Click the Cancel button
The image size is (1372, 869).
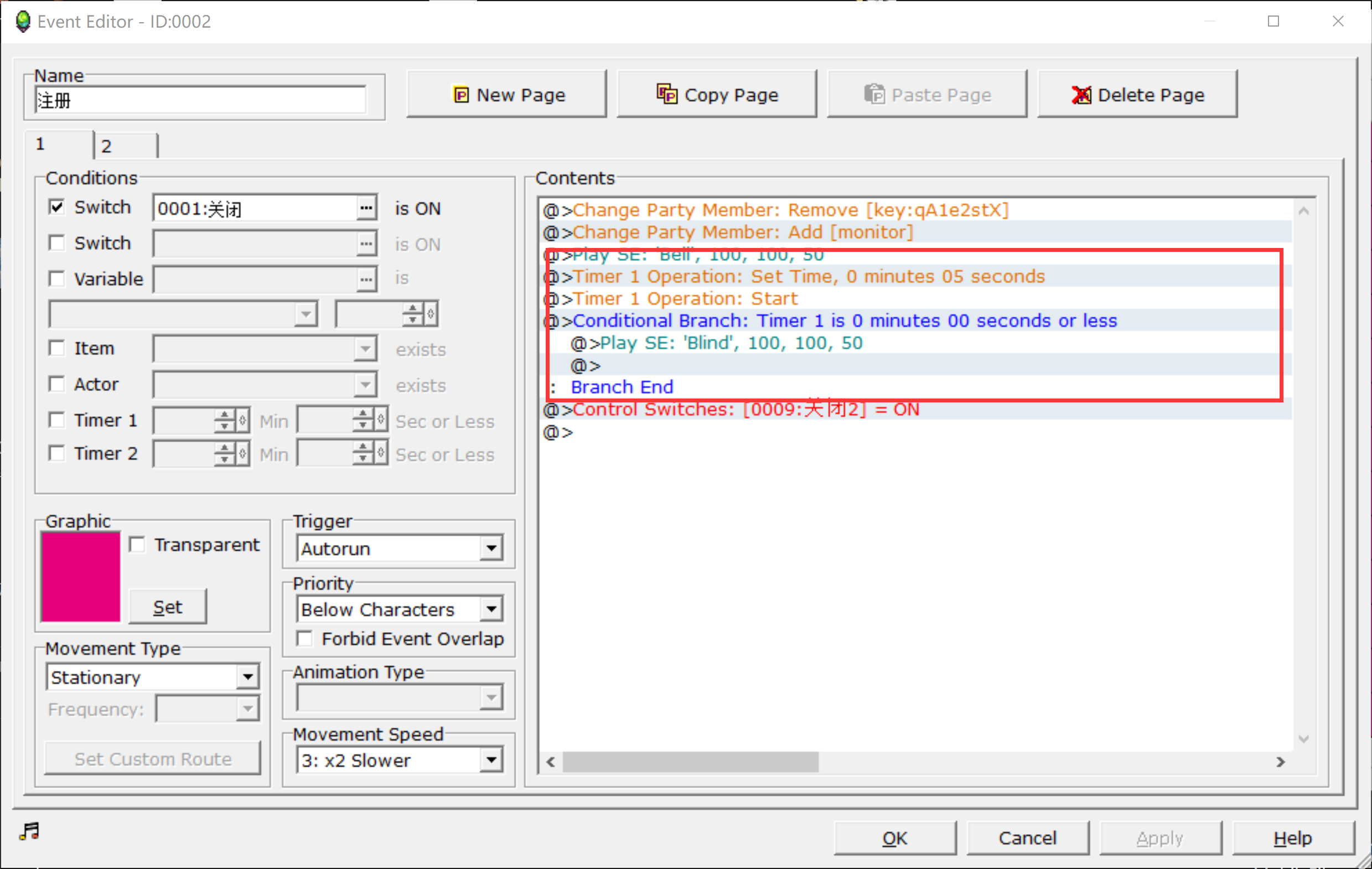point(1027,837)
